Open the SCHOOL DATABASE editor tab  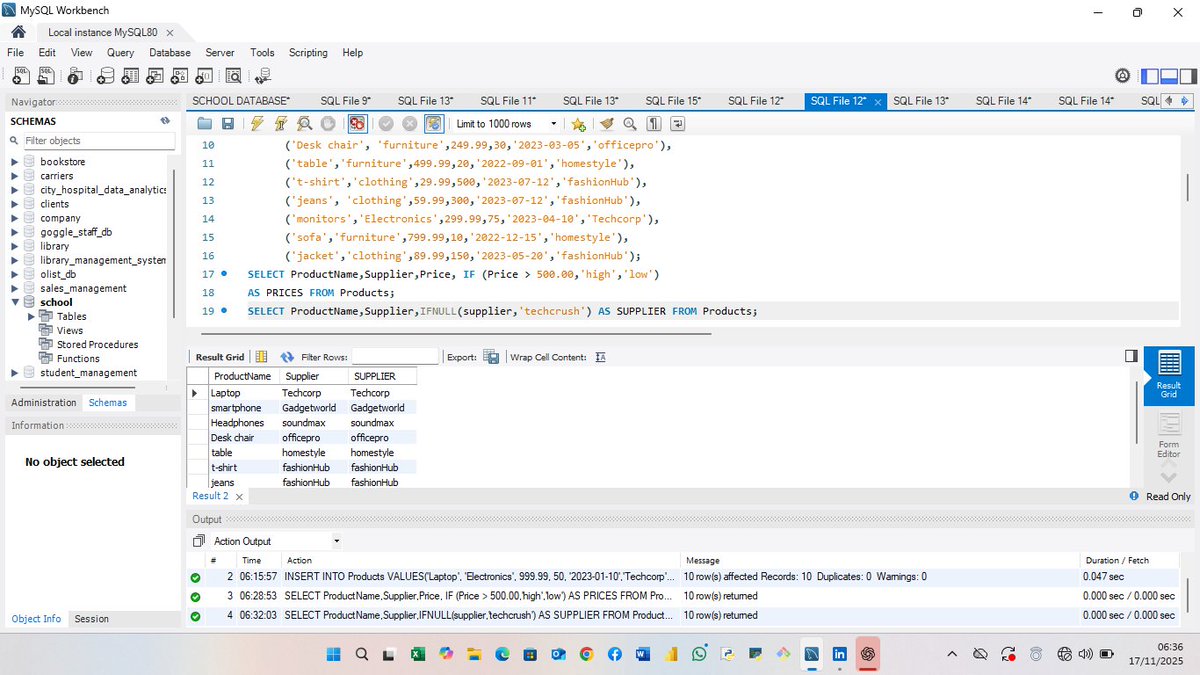coord(241,101)
